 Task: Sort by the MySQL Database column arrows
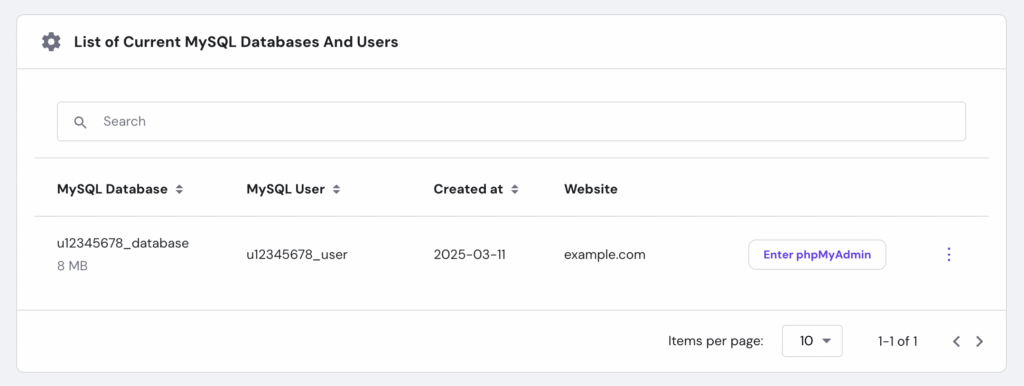point(179,189)
